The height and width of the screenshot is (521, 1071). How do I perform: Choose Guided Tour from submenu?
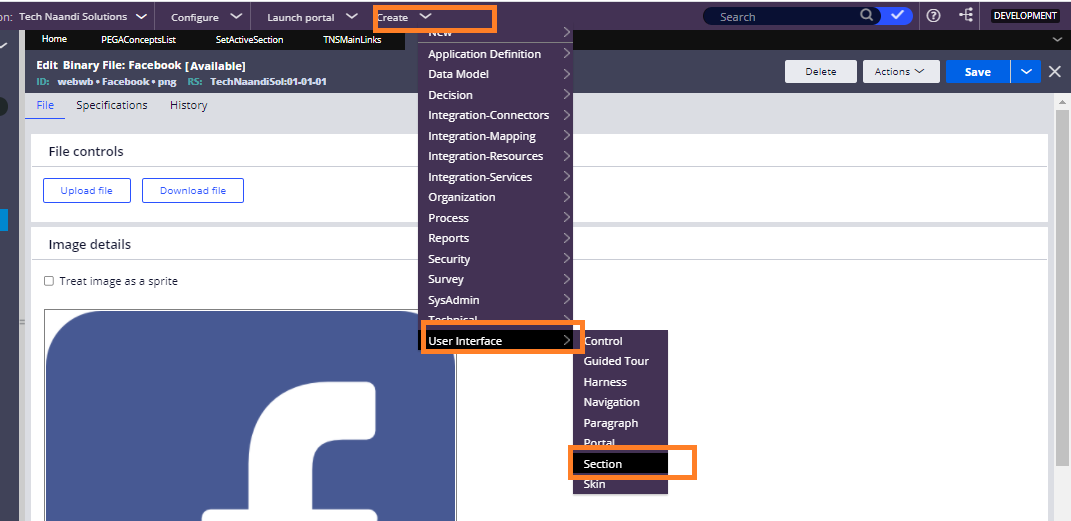pos(620,361)
